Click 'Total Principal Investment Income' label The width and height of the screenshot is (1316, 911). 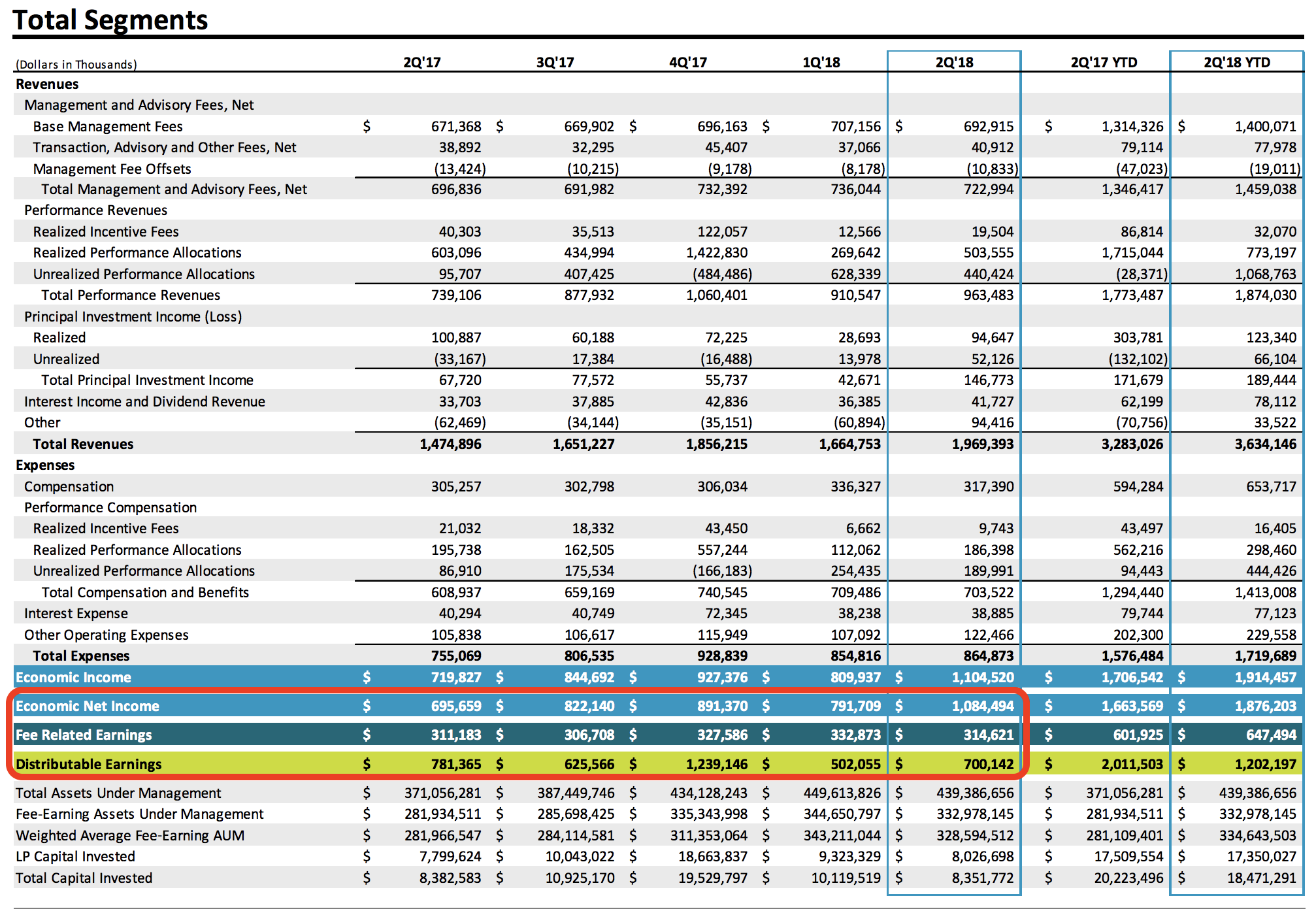point(148,380)
